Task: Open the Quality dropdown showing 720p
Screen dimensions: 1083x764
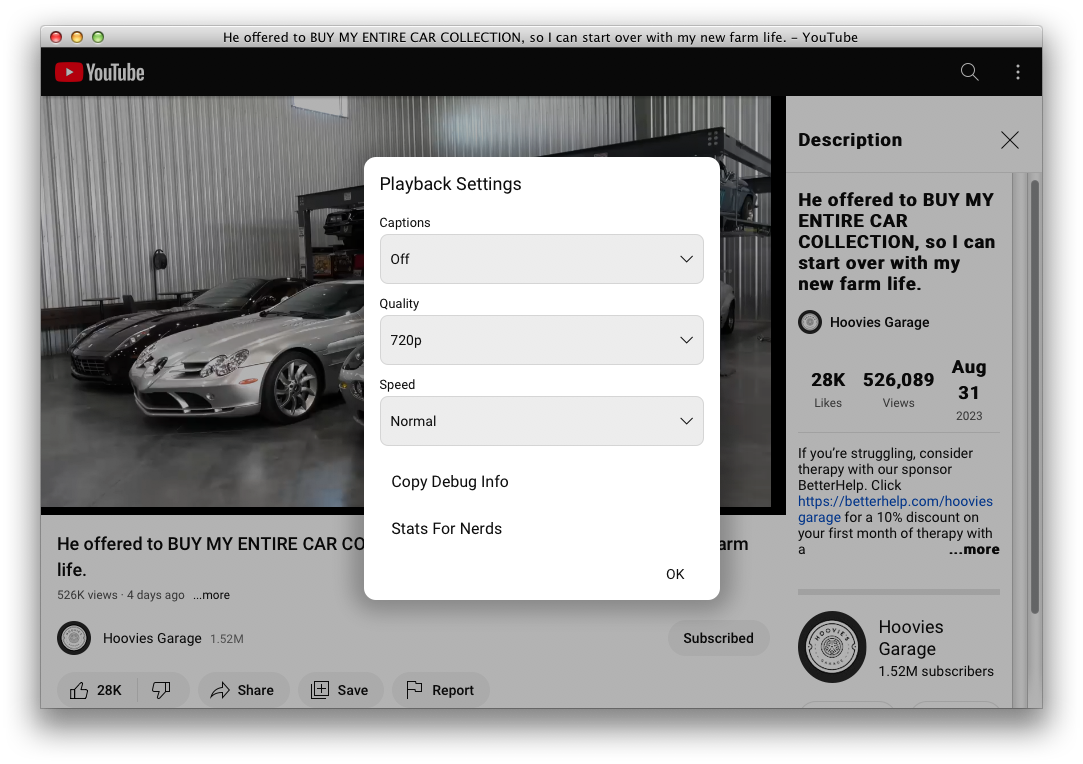Action: [x=541, y=340]
